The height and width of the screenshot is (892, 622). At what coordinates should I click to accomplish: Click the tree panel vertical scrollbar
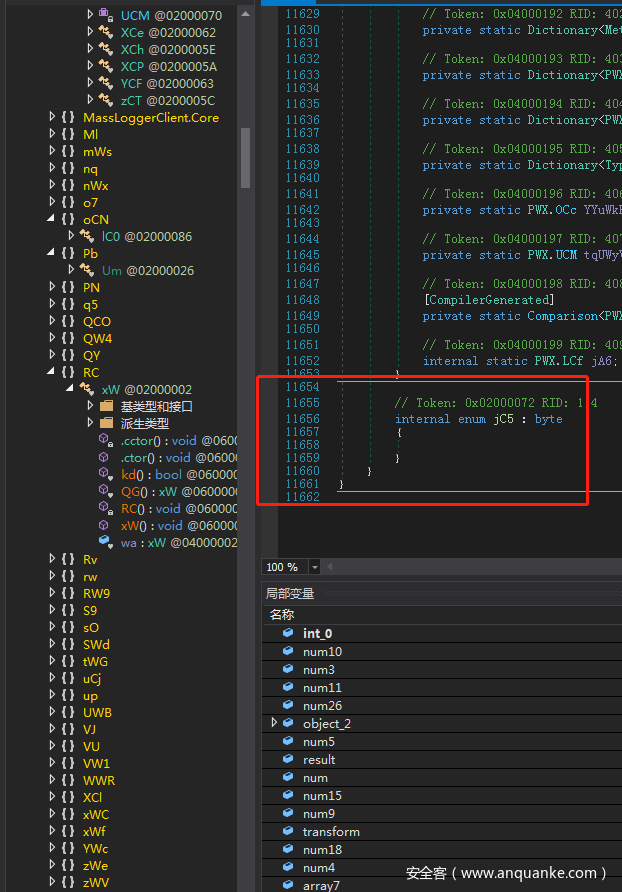[245, 150]
